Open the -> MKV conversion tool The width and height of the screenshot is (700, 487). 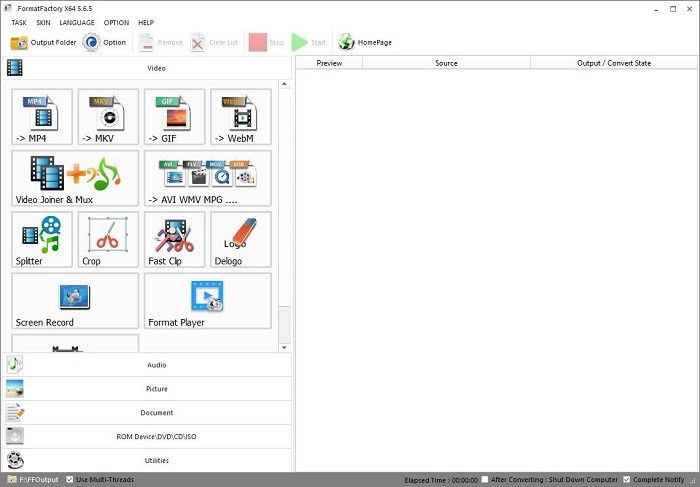point(108,117)
